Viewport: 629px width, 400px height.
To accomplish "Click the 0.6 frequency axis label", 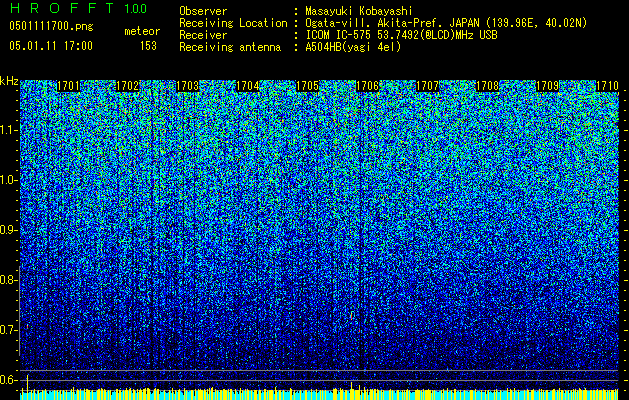I will [x=7, y=380].
